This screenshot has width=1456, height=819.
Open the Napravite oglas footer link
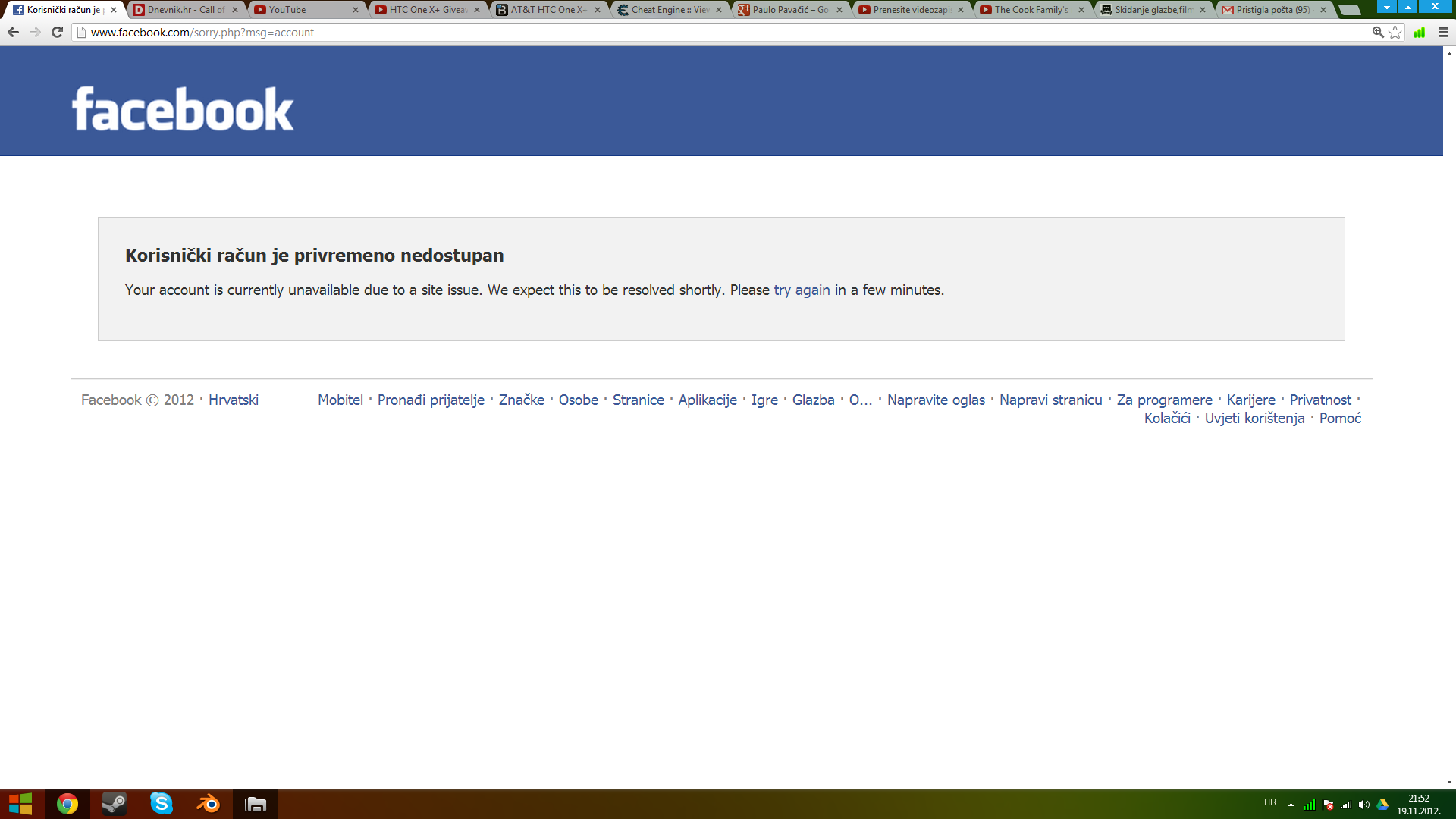click(x=936, y=400)
